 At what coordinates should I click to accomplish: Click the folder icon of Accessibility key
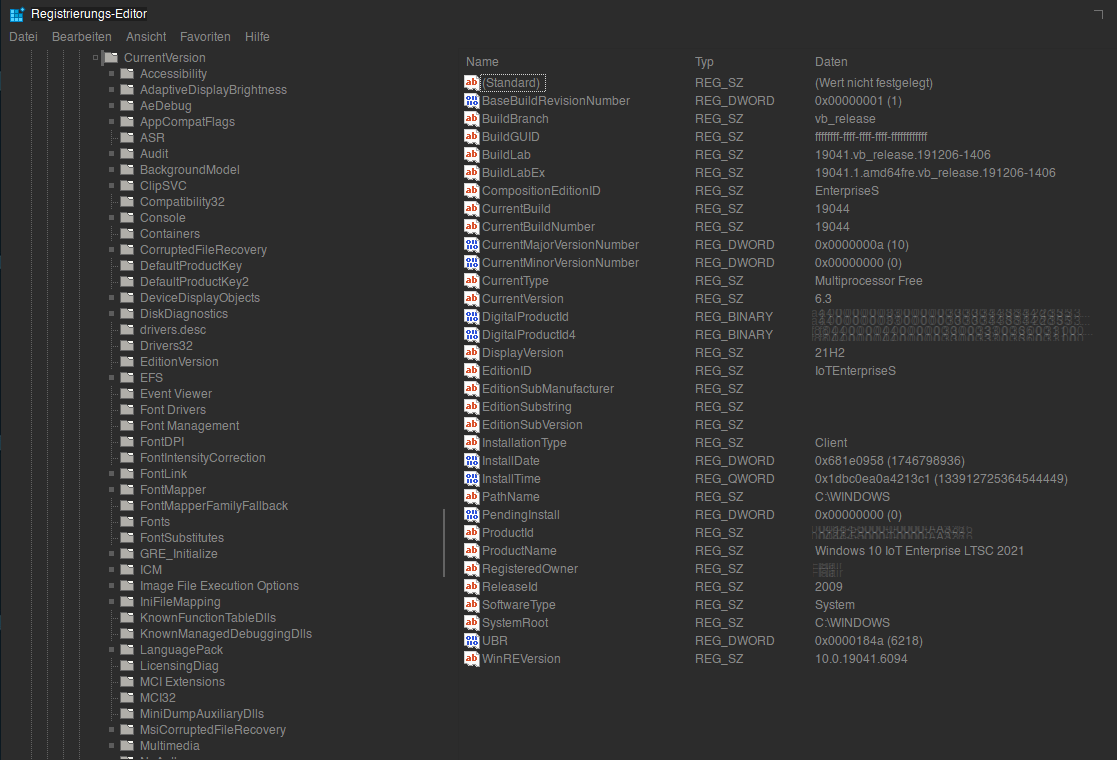click(x=128, y=73)
